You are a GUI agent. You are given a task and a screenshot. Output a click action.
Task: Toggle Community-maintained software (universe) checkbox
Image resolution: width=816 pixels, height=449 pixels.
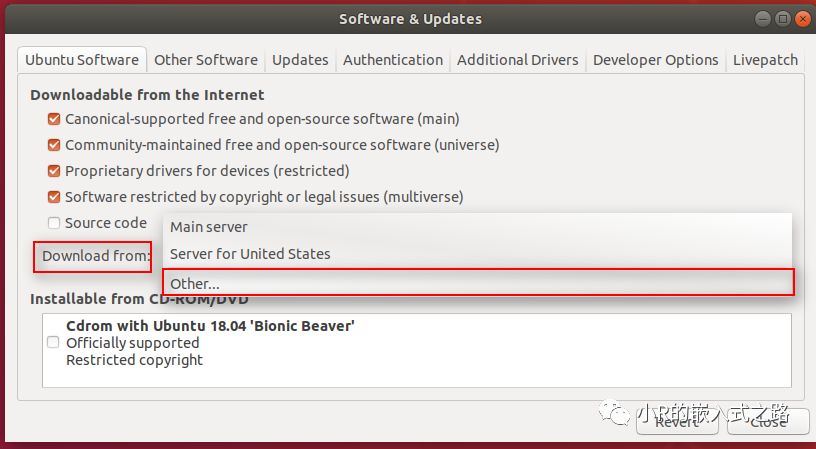coord(54,145)
